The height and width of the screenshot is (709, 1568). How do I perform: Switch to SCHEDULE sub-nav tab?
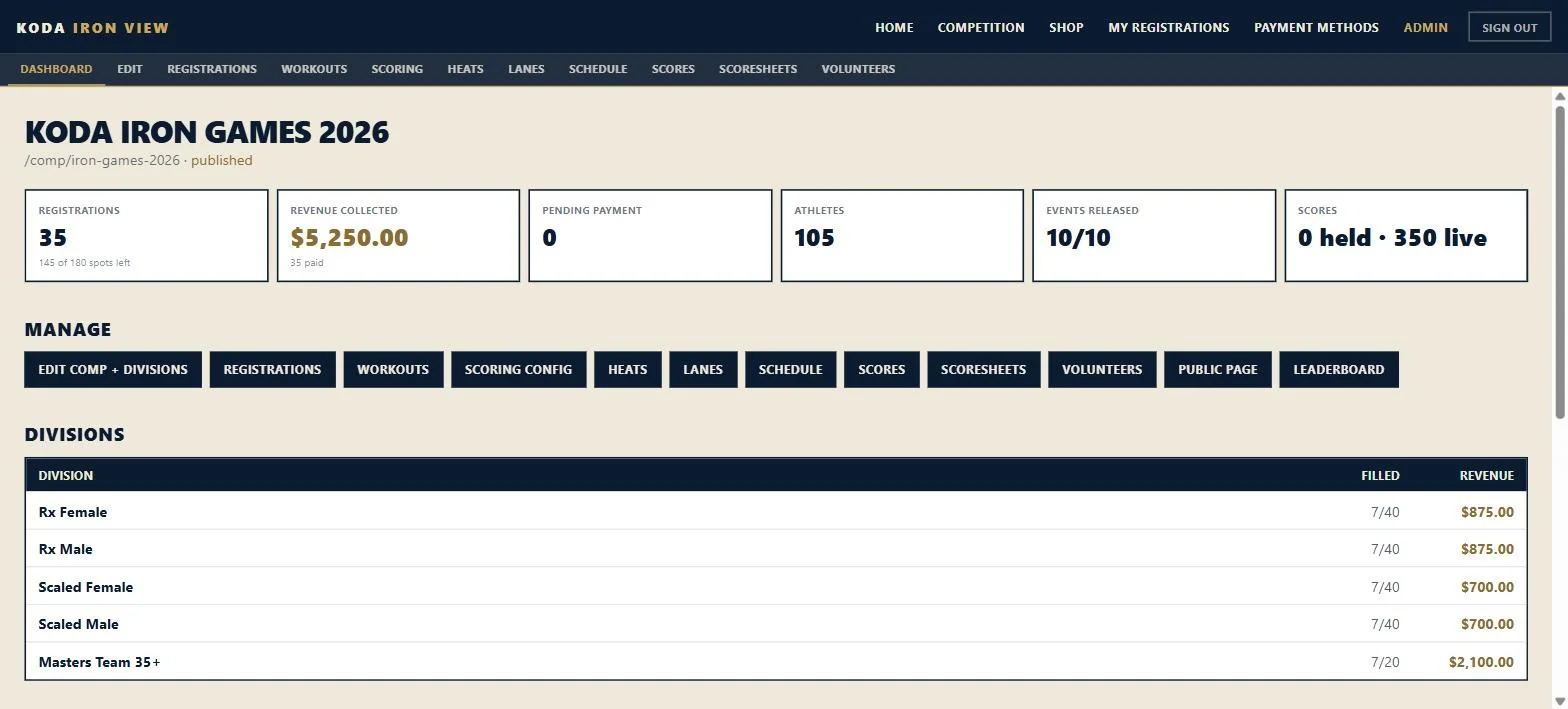(x=598, y=69)
